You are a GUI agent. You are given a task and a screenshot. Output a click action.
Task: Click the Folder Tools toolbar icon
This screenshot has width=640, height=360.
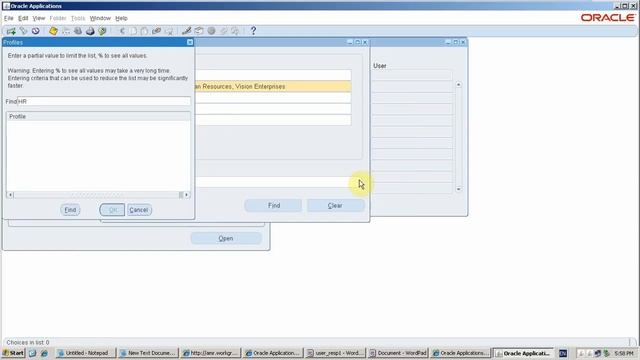tap(235, 31)
